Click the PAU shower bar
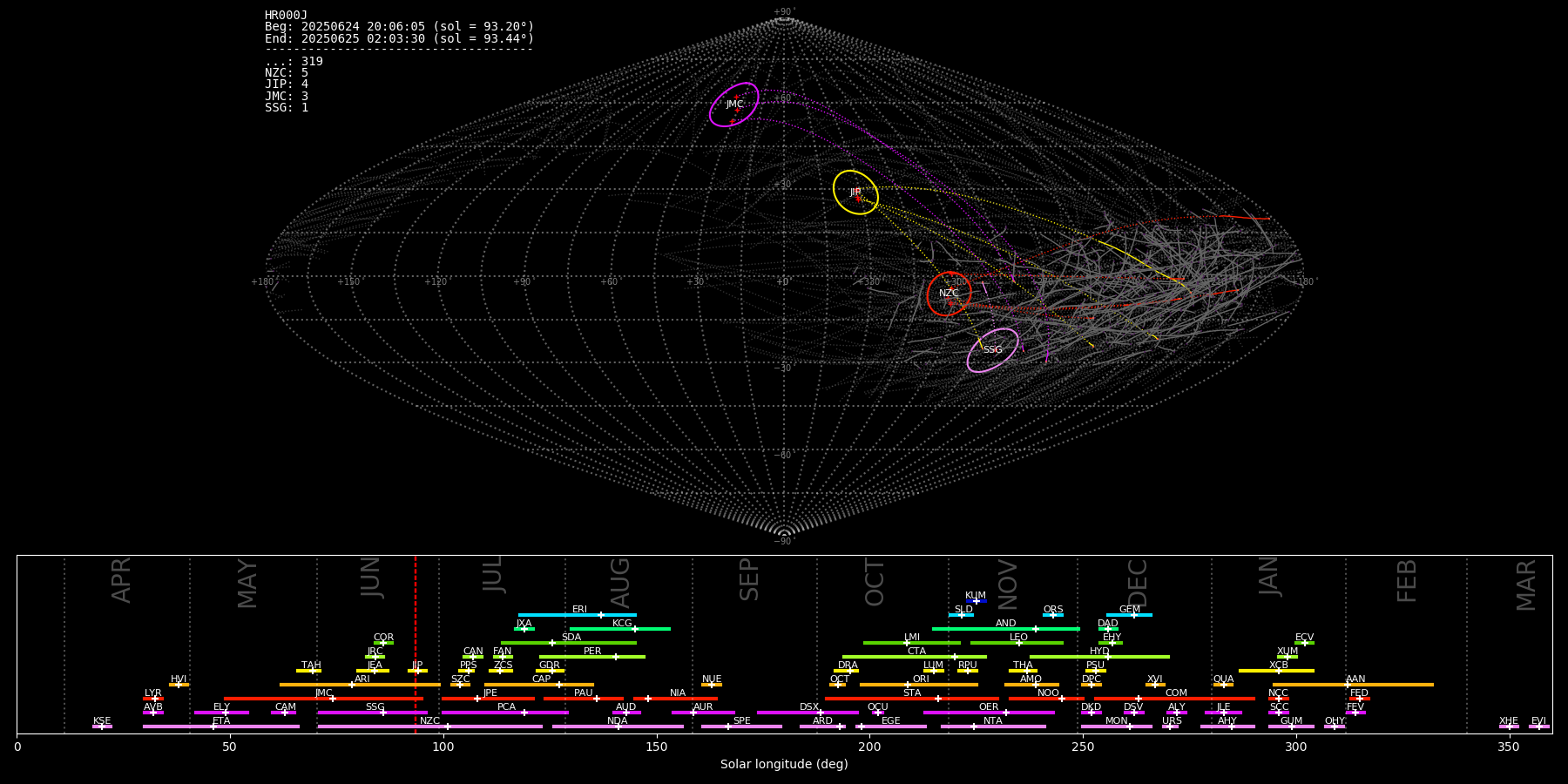 tap(584, 699)
